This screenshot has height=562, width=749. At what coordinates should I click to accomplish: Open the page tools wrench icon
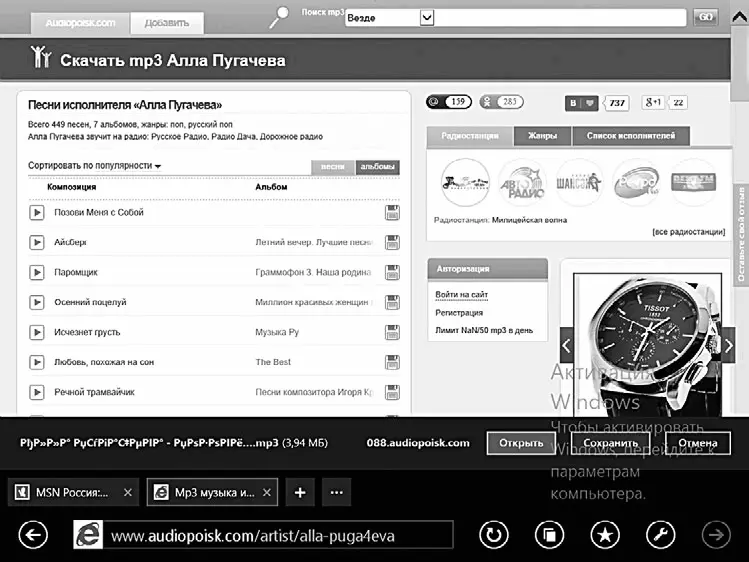660,535
